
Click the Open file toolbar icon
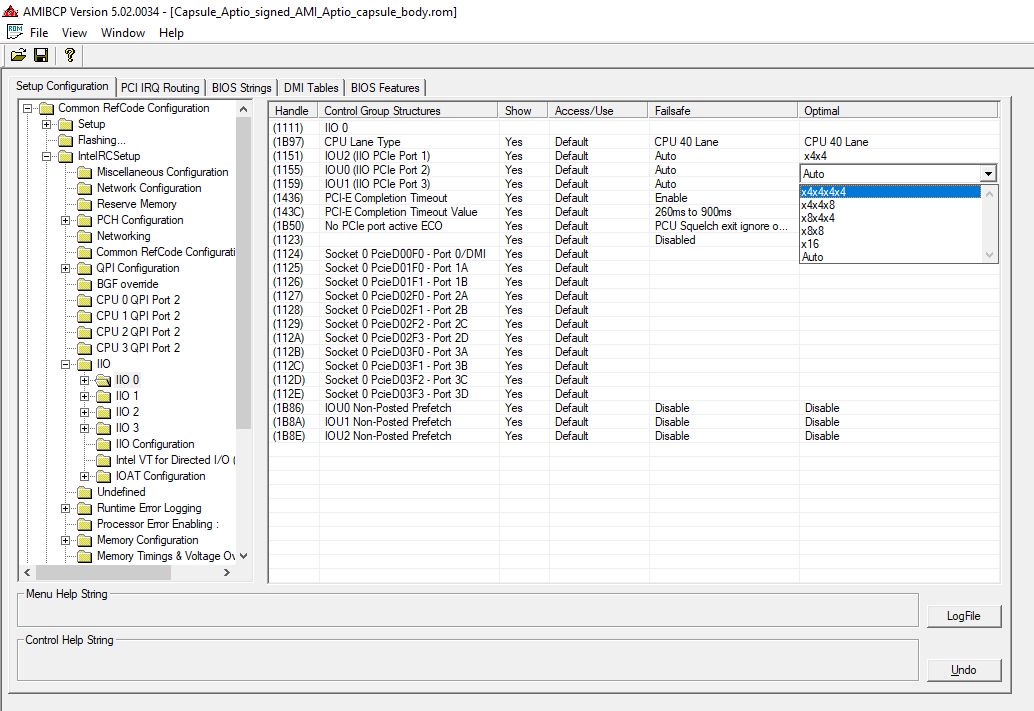19,55
